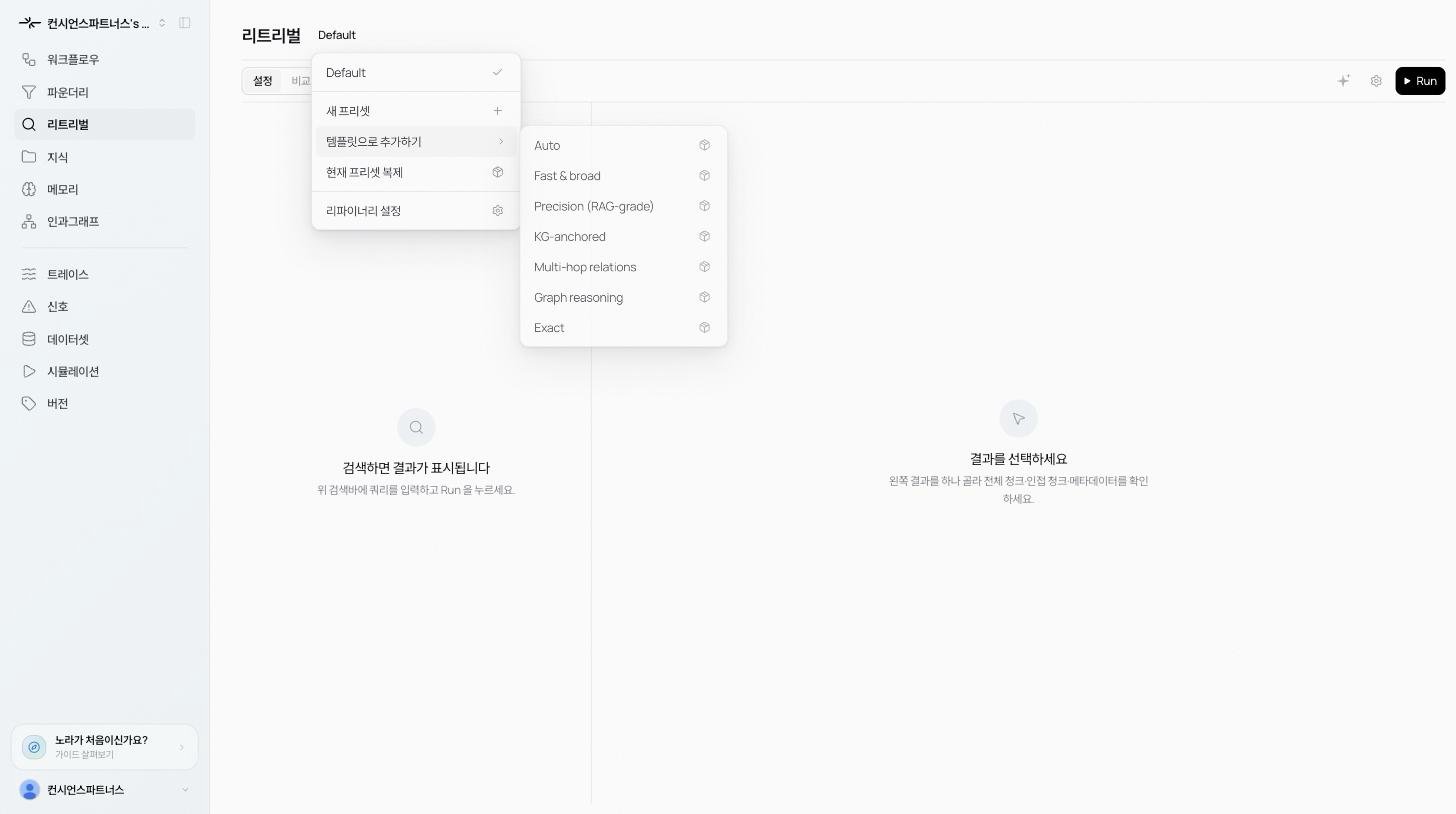Viewport: 1456px width, 814px height.
Task: Close the Default preset dropdown in header
Action: coord(337,35)
